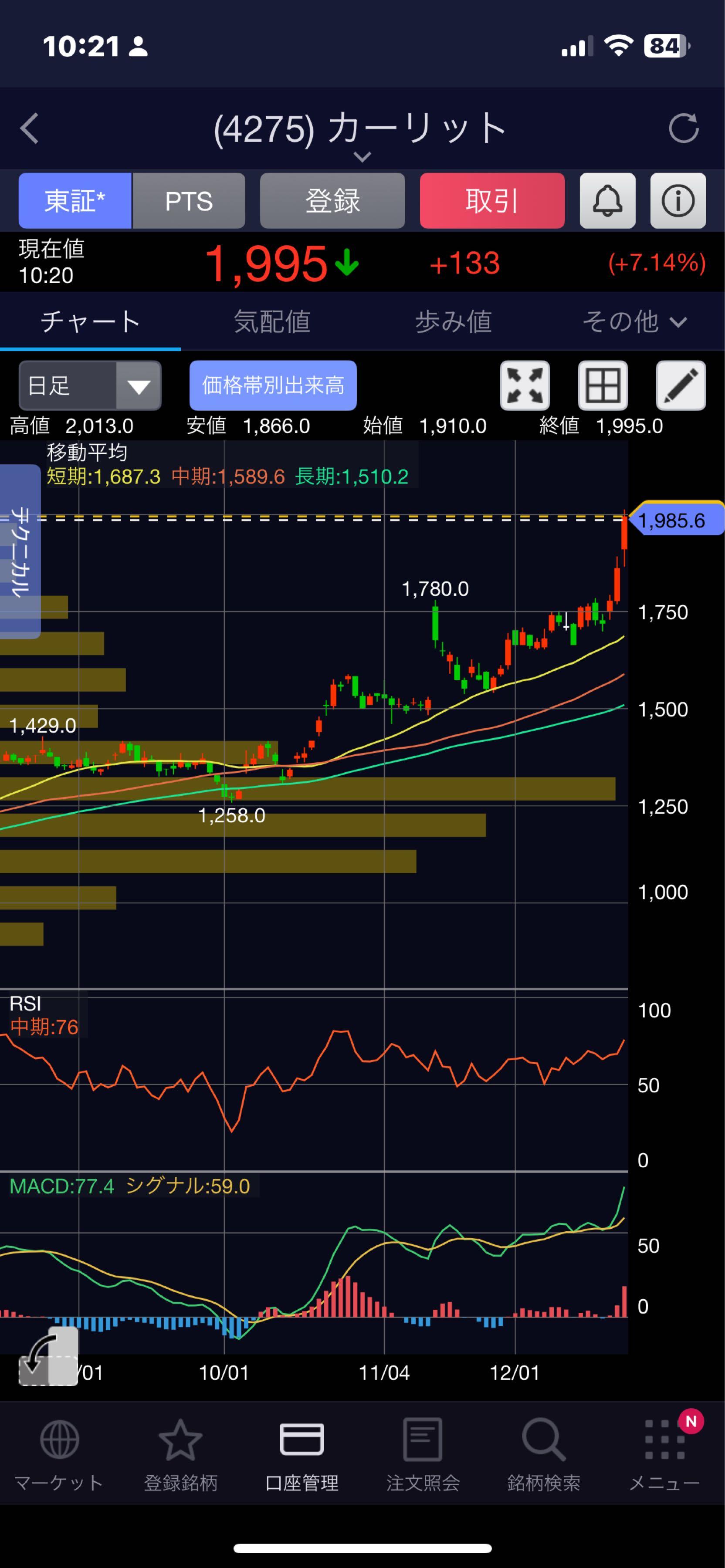Expand the その他 tab menu

[x=634, y=321]
